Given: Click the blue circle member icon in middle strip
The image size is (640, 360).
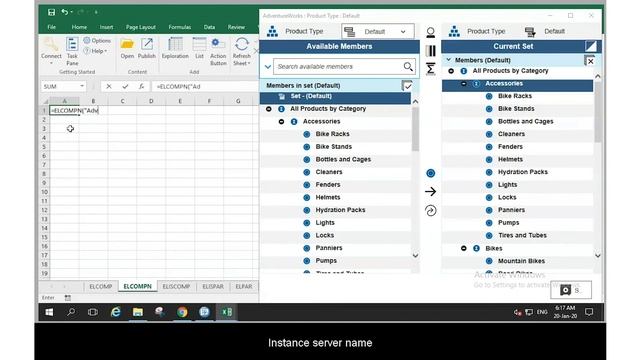Looking at the screenshot, I should tap(430, 173).
